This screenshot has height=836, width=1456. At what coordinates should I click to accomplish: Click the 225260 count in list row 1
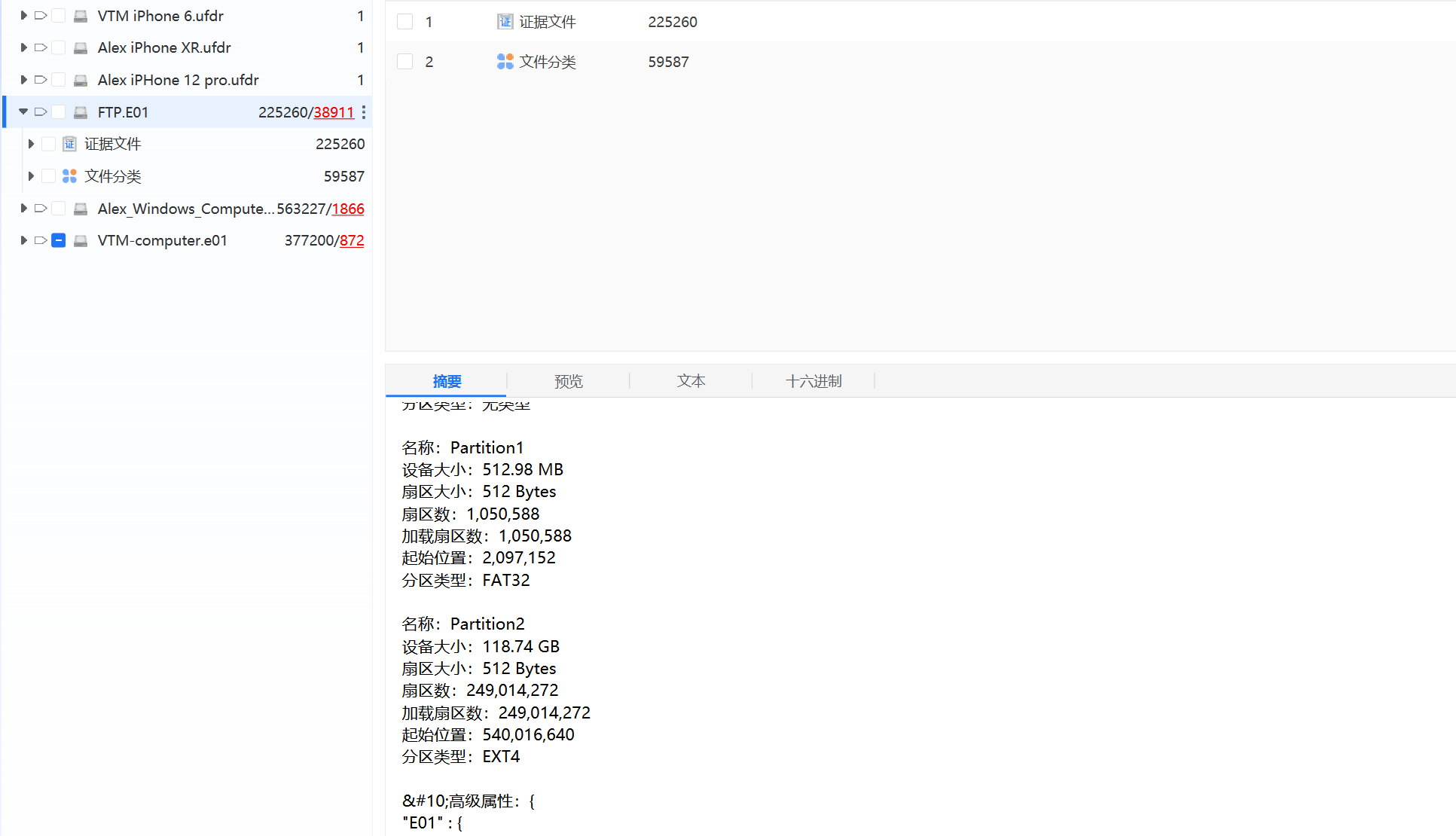pos(673,22)
